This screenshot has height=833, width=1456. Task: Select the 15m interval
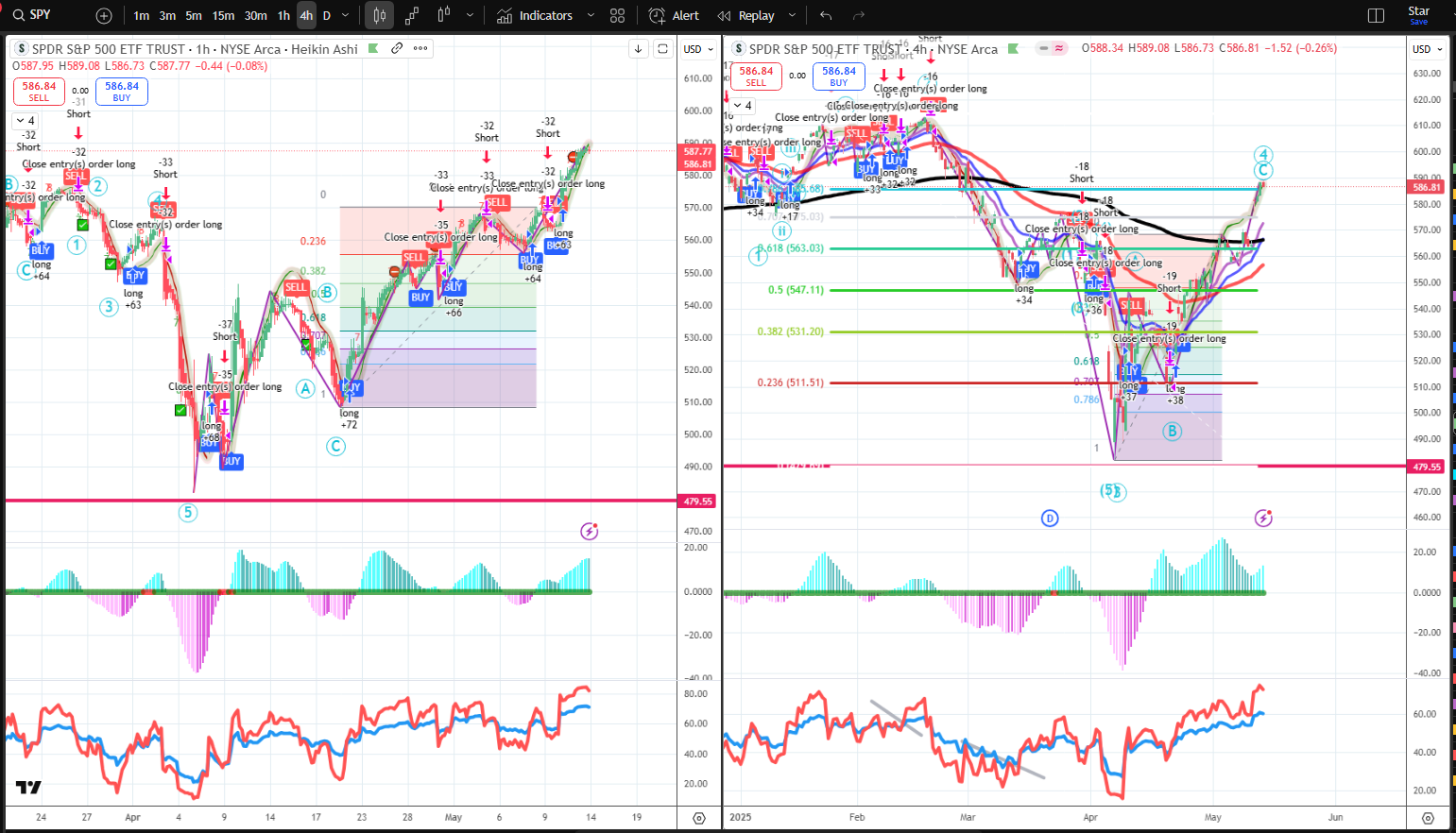223,16
